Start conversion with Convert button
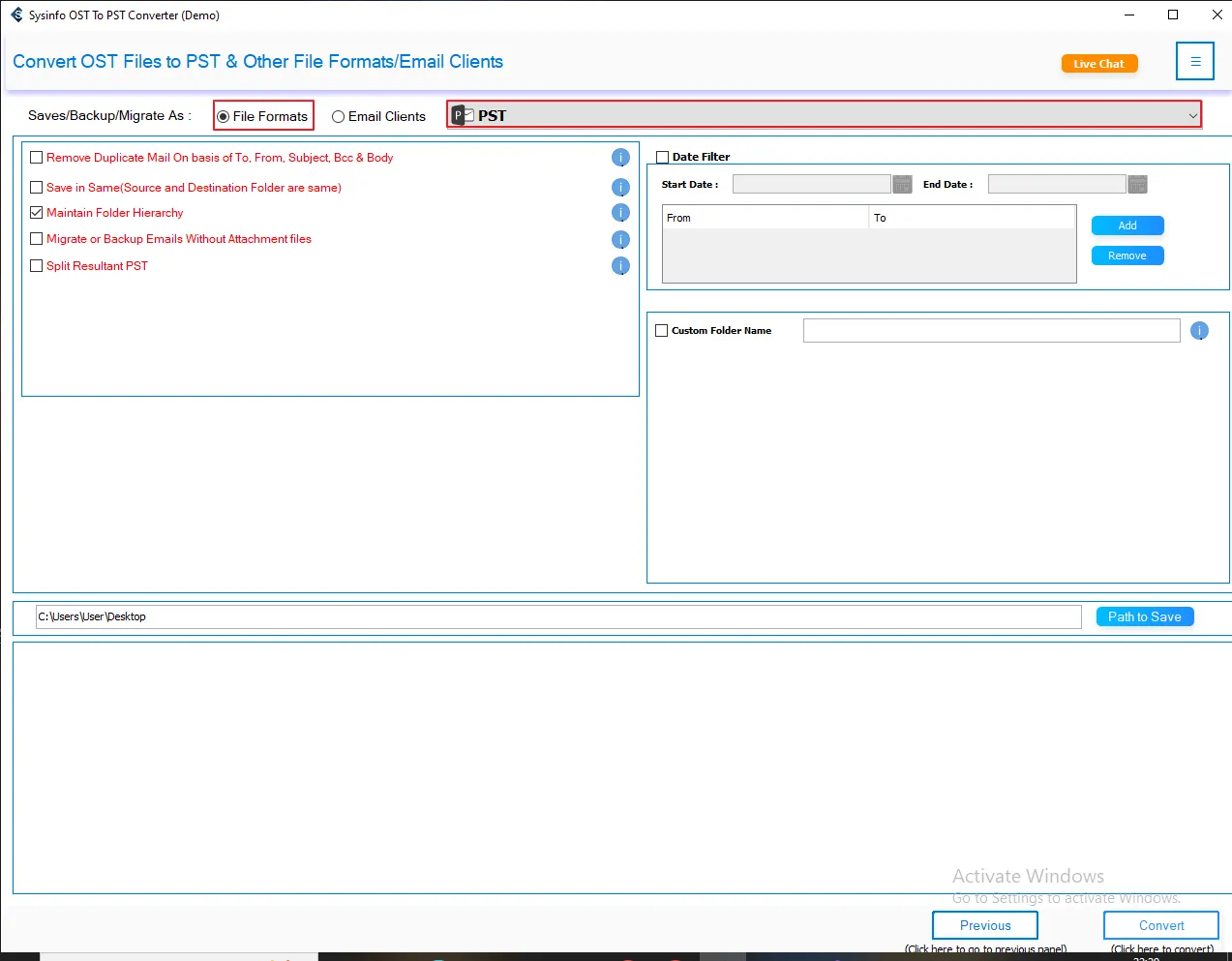 point(1161,925)
